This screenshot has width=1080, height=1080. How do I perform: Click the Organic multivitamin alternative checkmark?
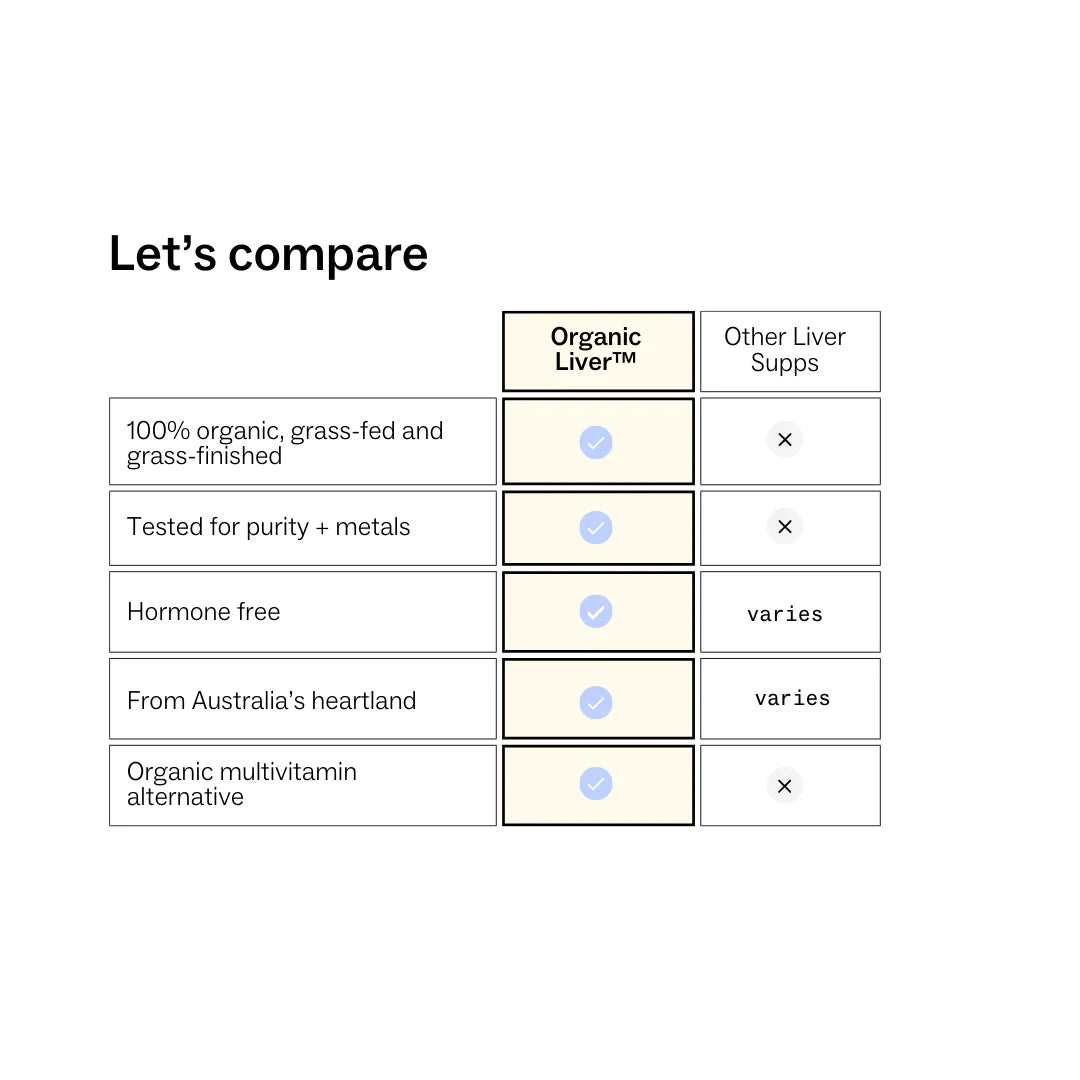(x=596, y=784)
